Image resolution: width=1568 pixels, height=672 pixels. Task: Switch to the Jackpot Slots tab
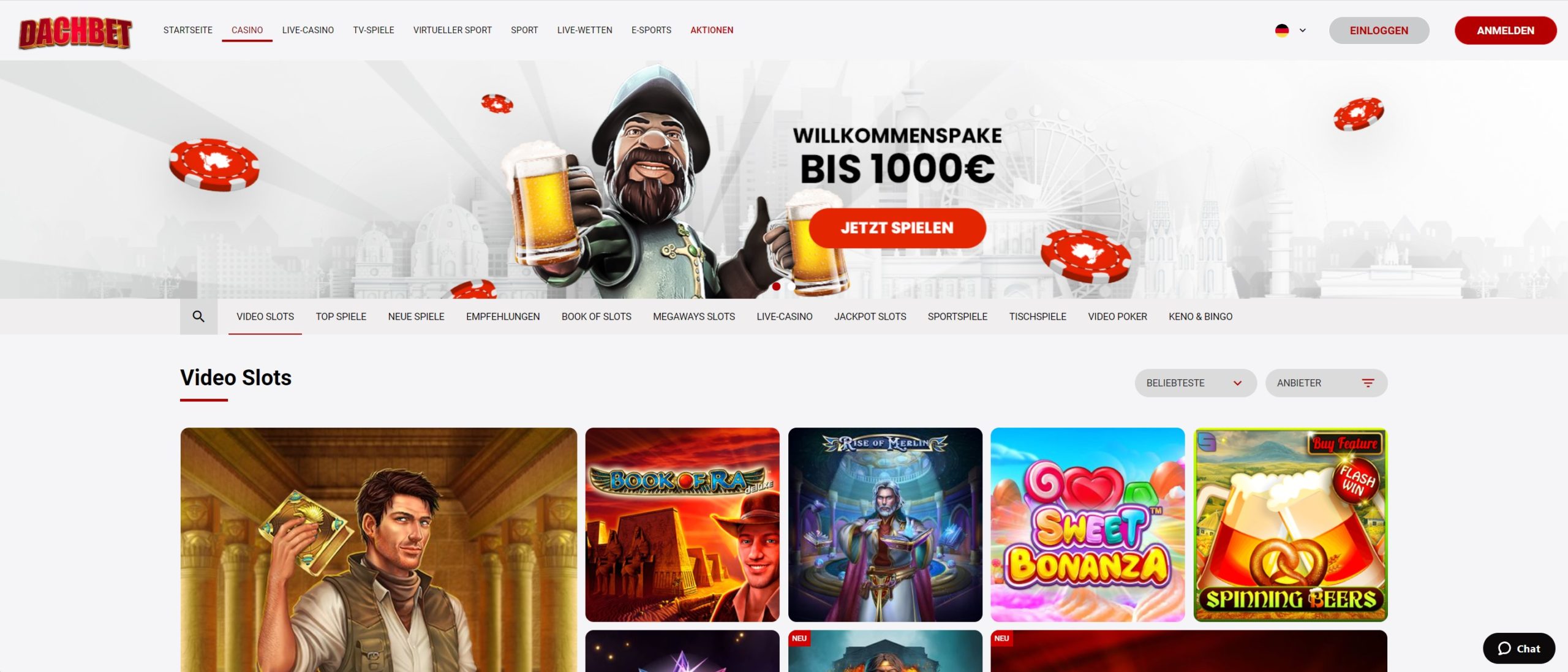tap(870, 317)
